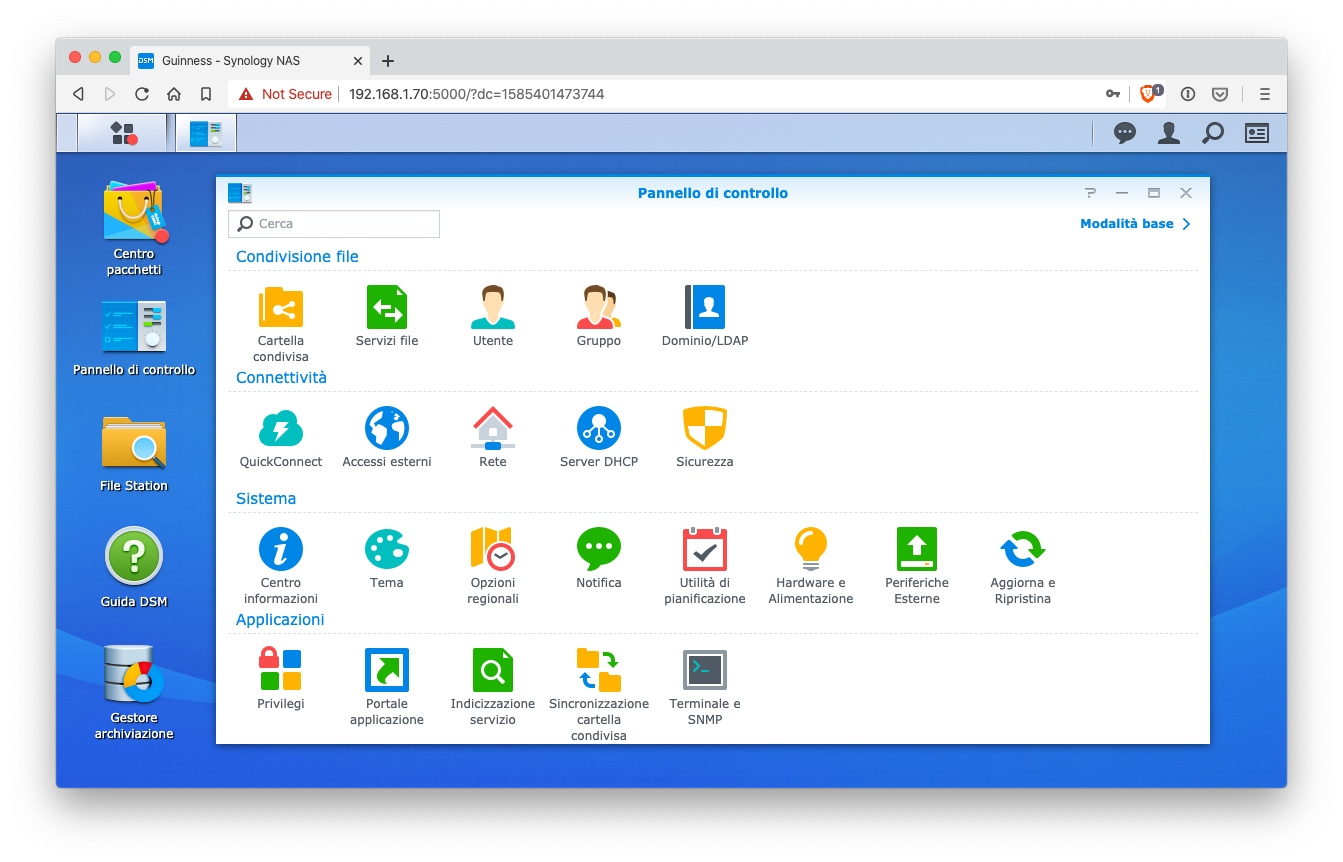
Task: Go to the browser home page
Action: (x=174, y=94)
